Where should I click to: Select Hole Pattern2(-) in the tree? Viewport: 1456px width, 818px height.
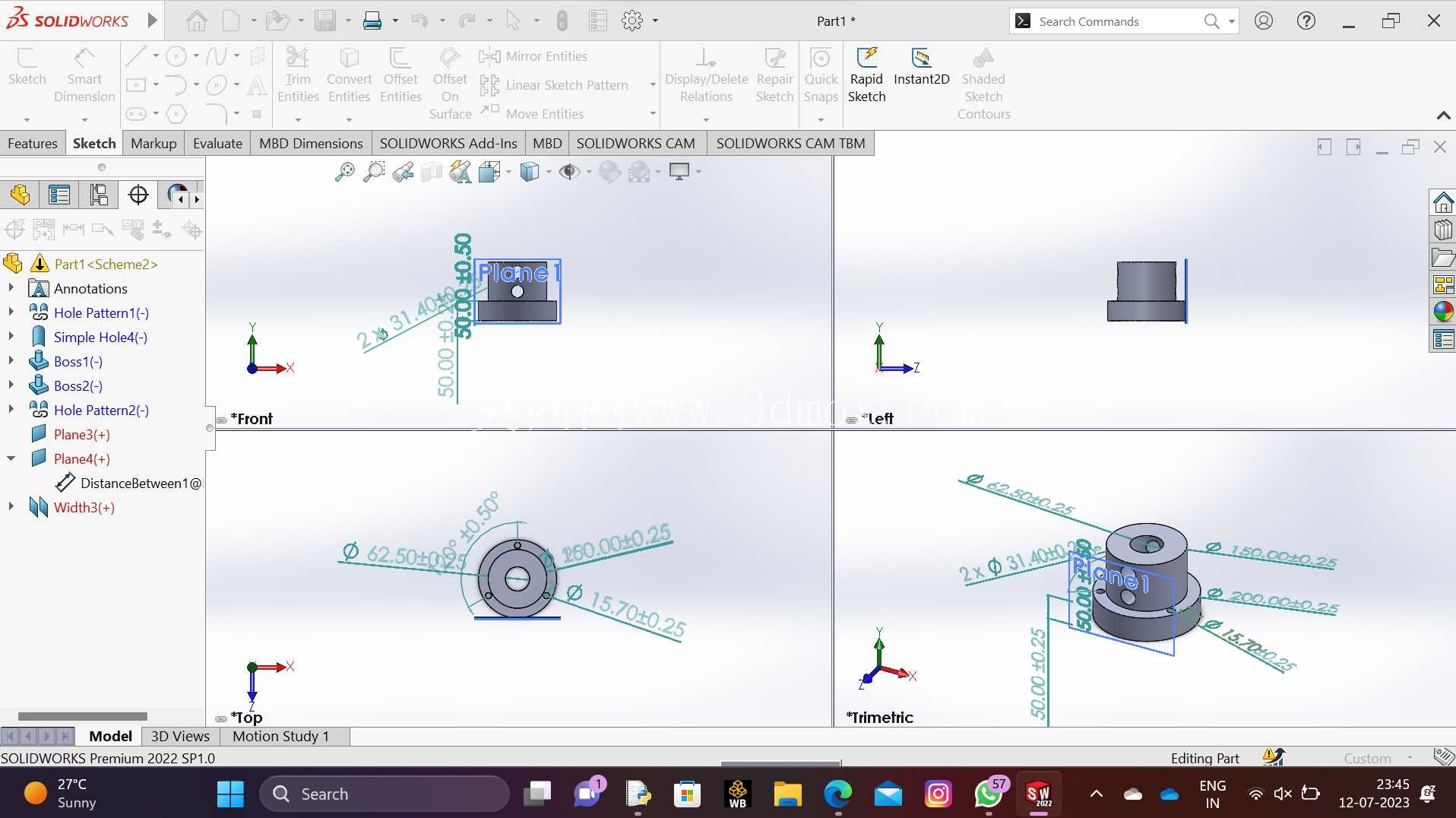coord(101,410)
